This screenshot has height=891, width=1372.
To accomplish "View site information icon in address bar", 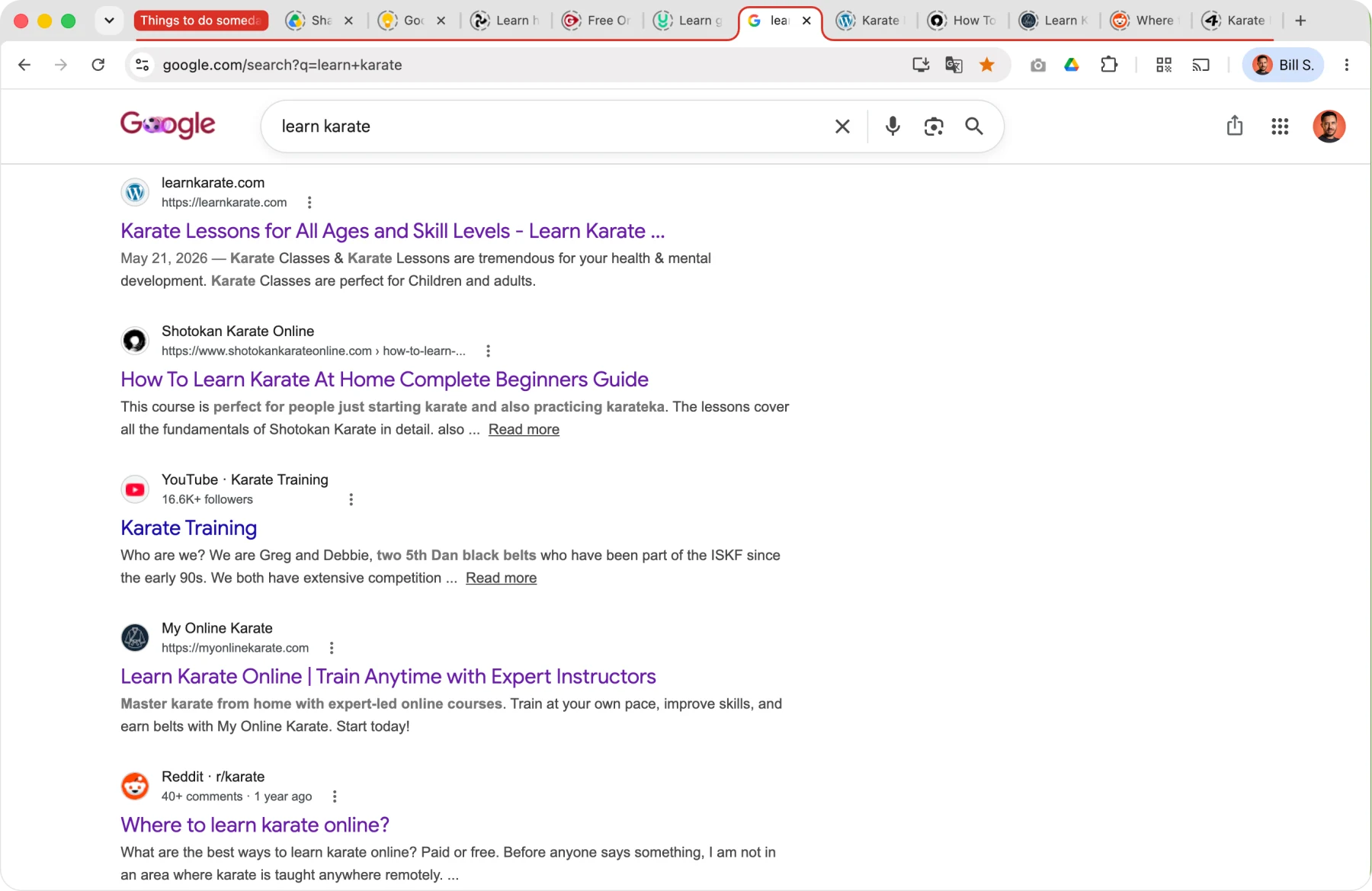I will [143, 65].
